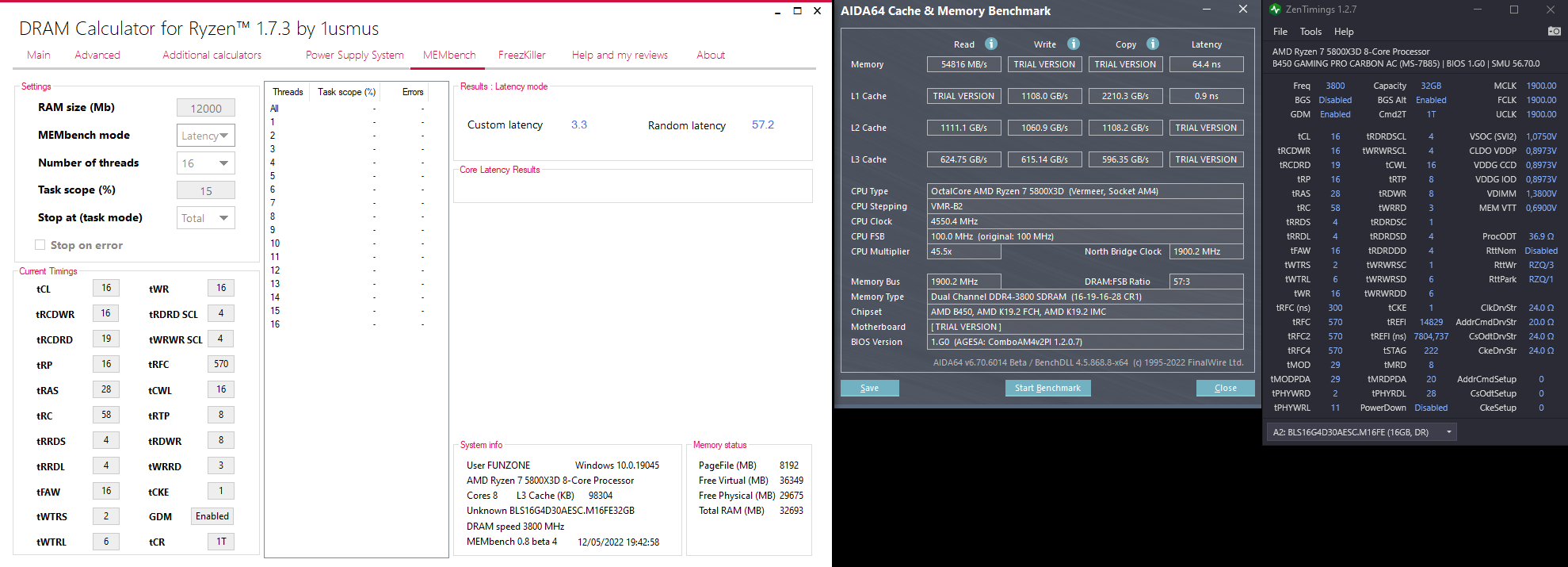Click the DRAM:FSB Ratio 57:3 field
Viewport: 1568px width, 567px height.
pyautogui.click(x=1206, y=282)
